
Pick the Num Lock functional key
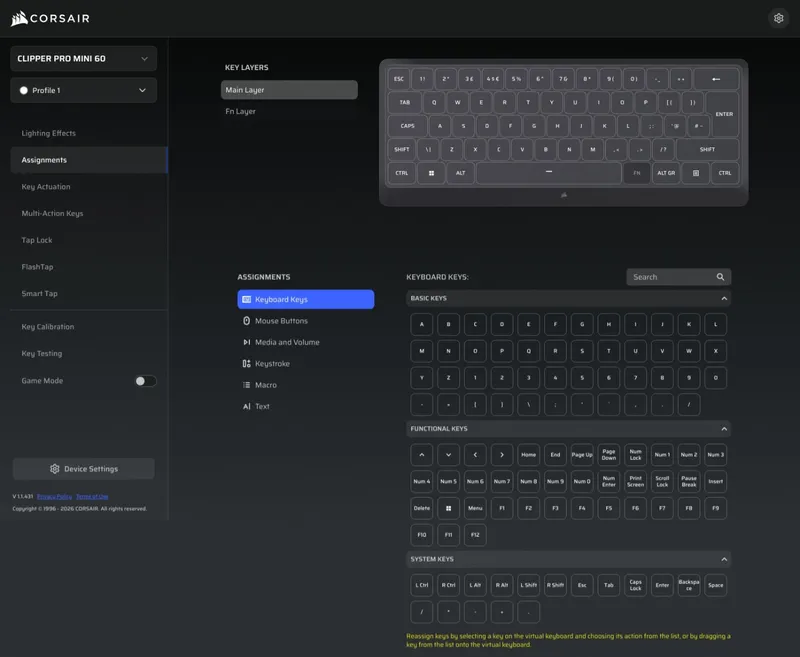(x=636, y=455)
